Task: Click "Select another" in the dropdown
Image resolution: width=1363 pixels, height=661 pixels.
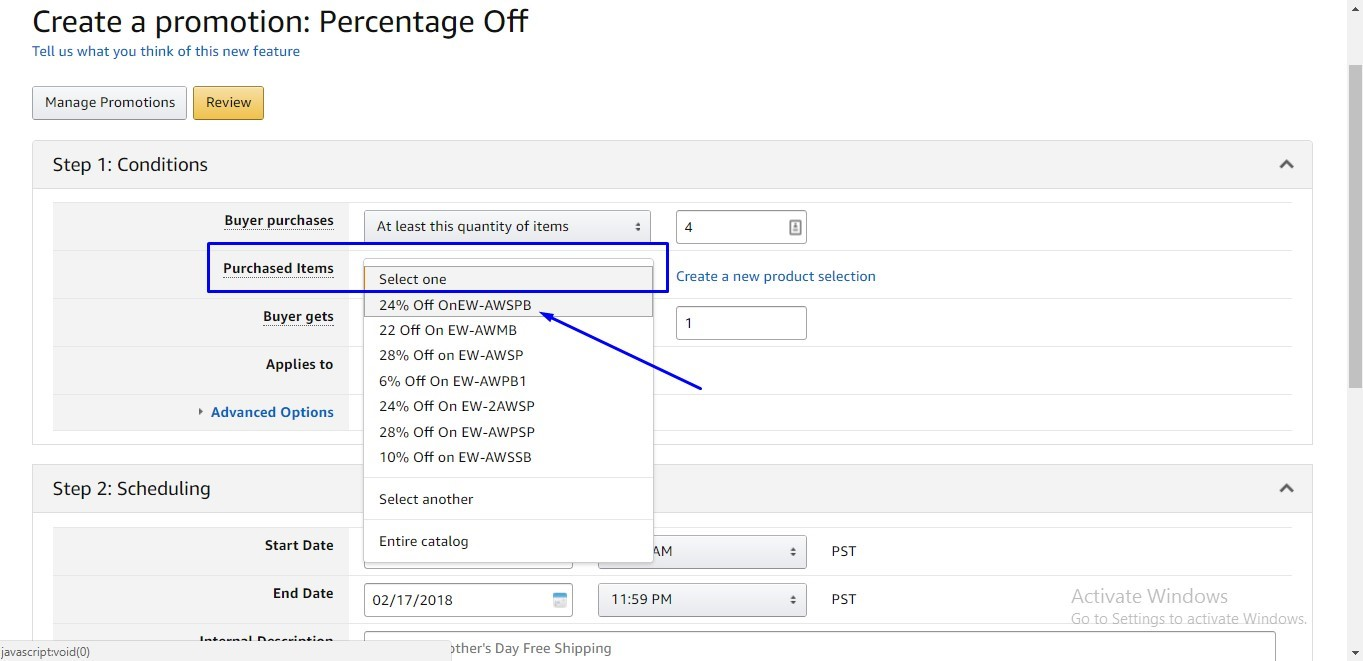Action: point(426,499)
